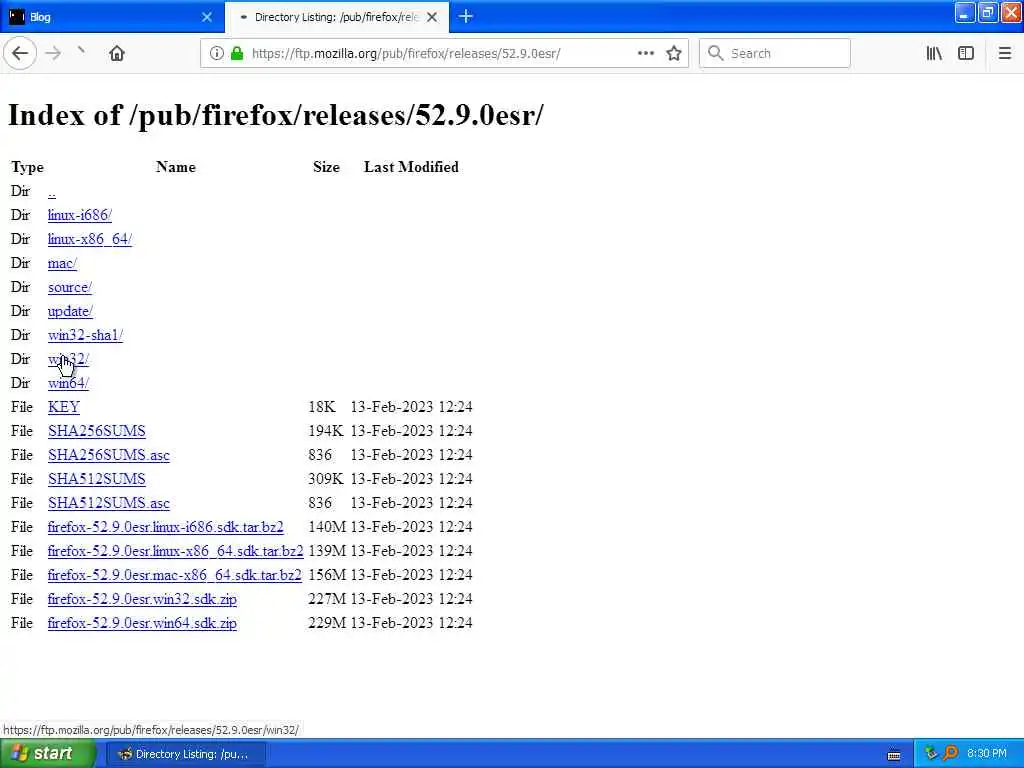1024x768 pixels.
Task: Open the Library bookmarks and history icon
Action: coord(934,54)
